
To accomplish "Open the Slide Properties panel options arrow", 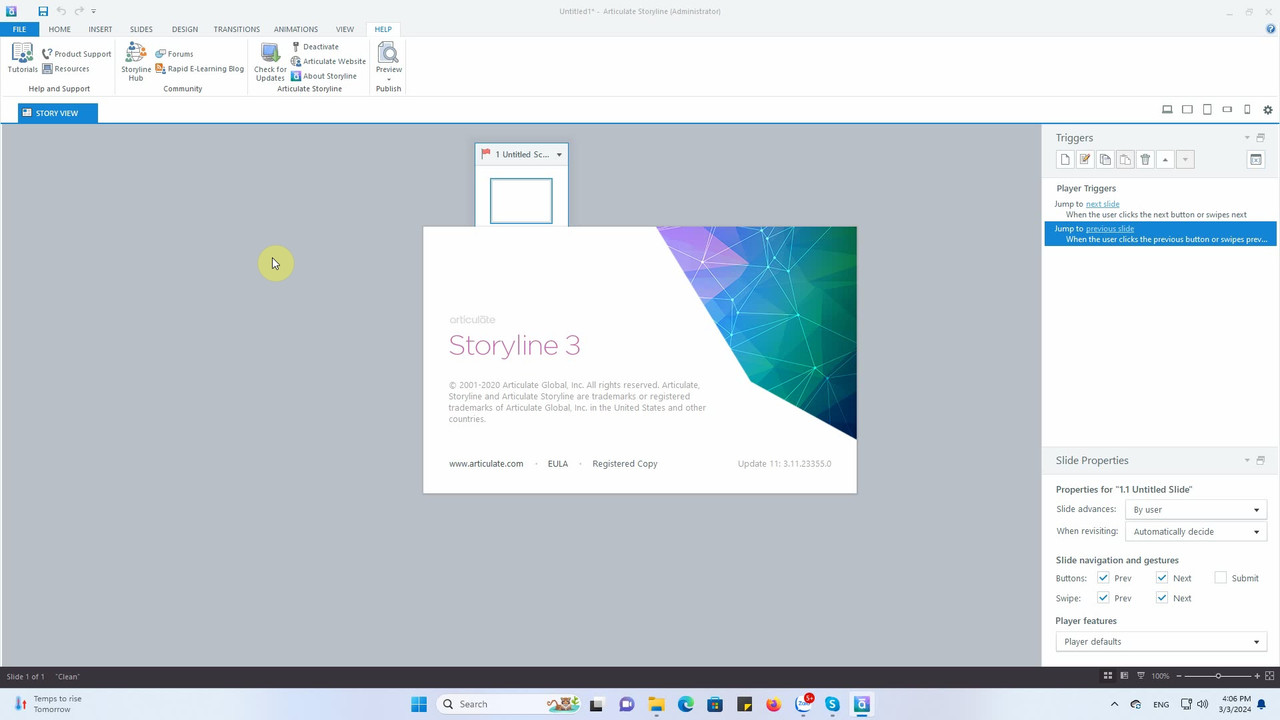I will [x=1247, y=461].
